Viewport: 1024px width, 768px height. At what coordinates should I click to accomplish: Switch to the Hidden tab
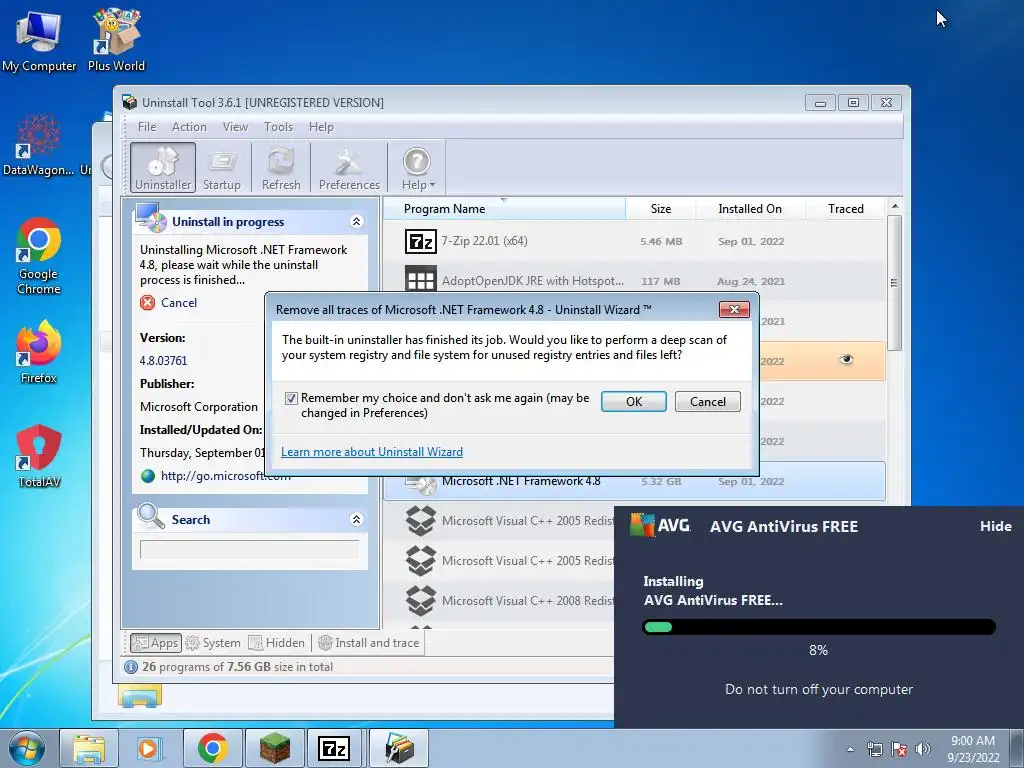pos(277,643)
